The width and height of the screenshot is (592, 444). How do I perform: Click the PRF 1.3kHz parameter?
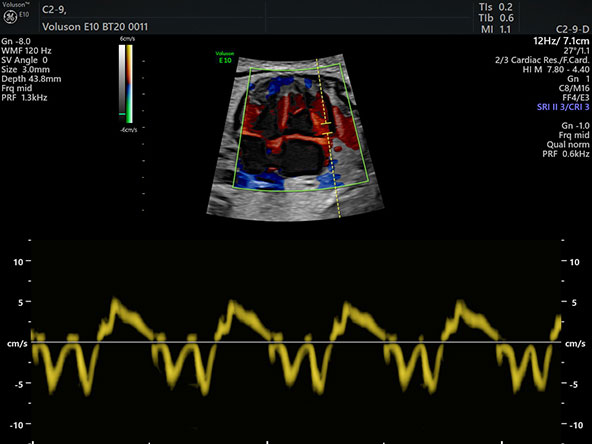click(24, 98)
